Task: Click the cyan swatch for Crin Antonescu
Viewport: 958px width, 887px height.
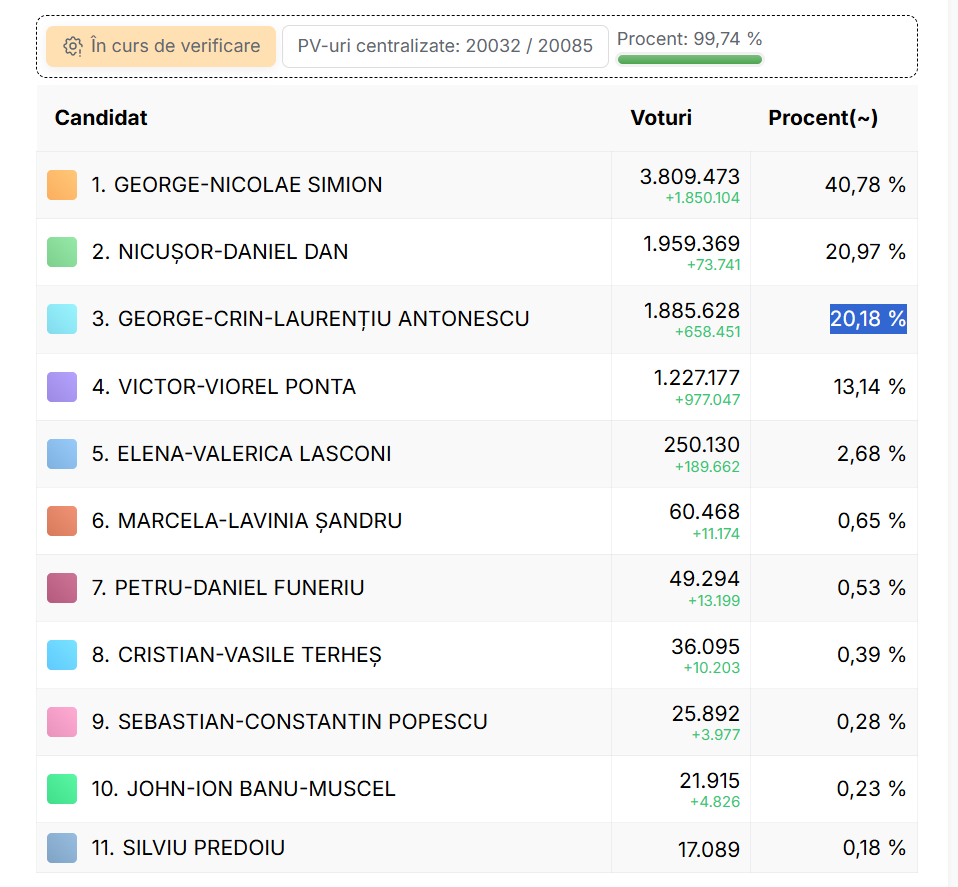Action: pos(62,319)
